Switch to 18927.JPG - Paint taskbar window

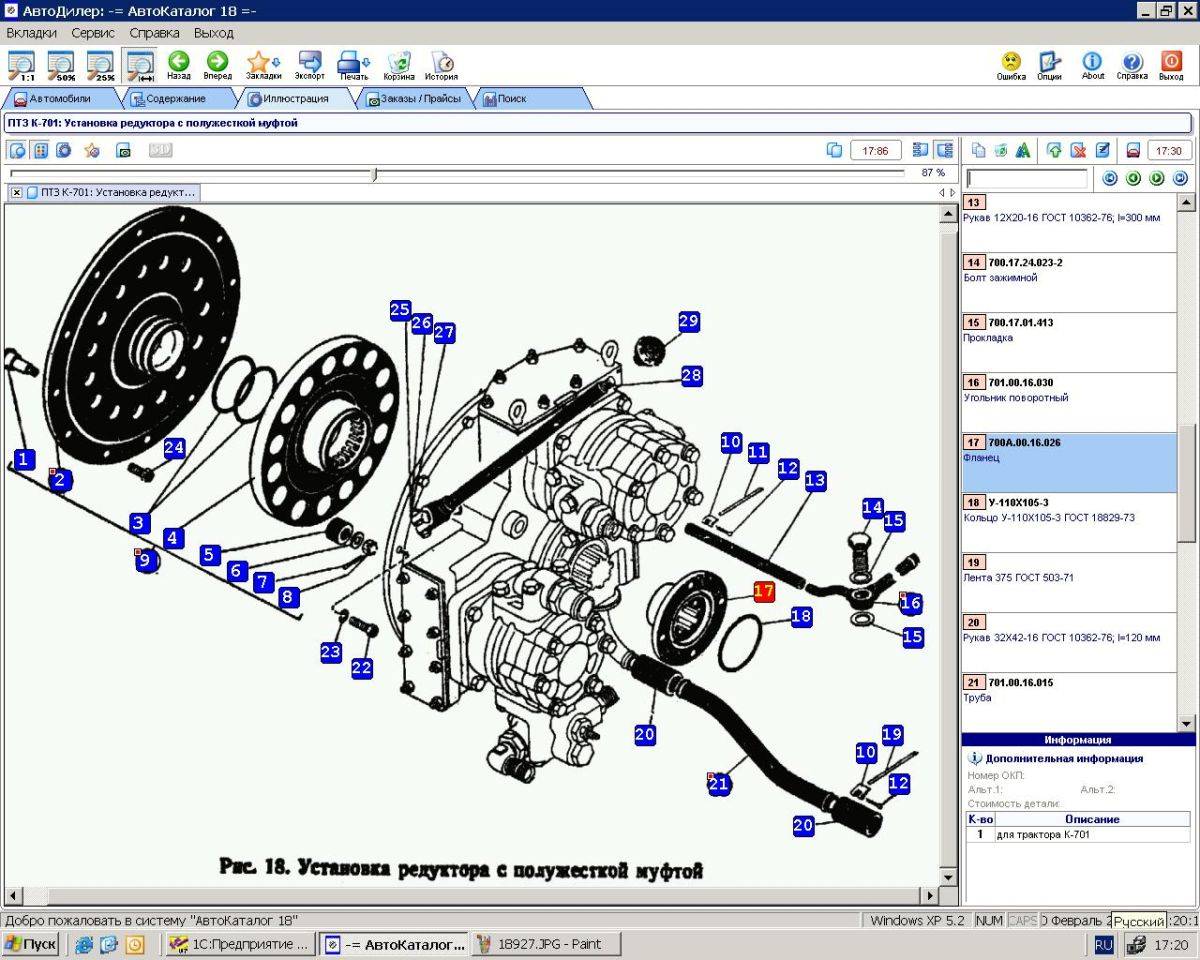point(546,944)
